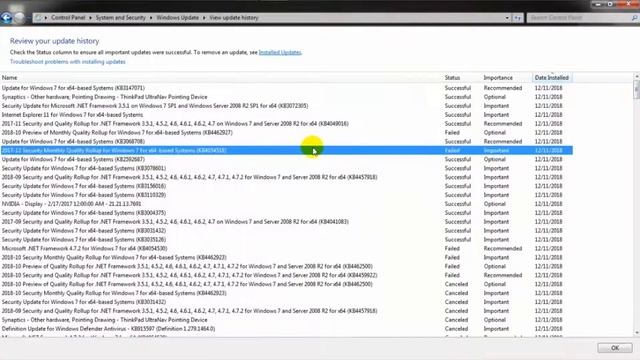Open the Installed Updates link
The height and width of the screenshot is (360, 640).
(280, 52)
